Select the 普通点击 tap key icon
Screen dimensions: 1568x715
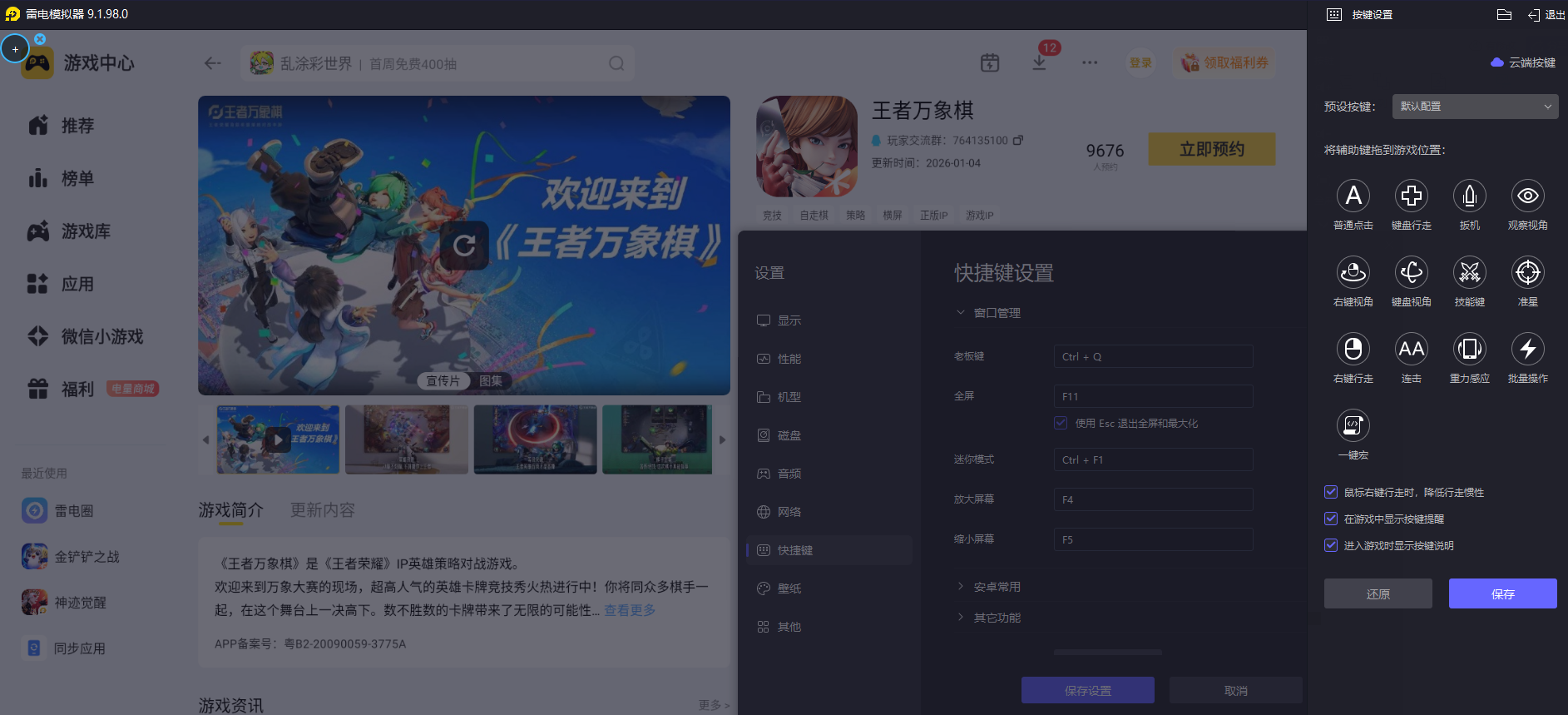point(1353,196)
